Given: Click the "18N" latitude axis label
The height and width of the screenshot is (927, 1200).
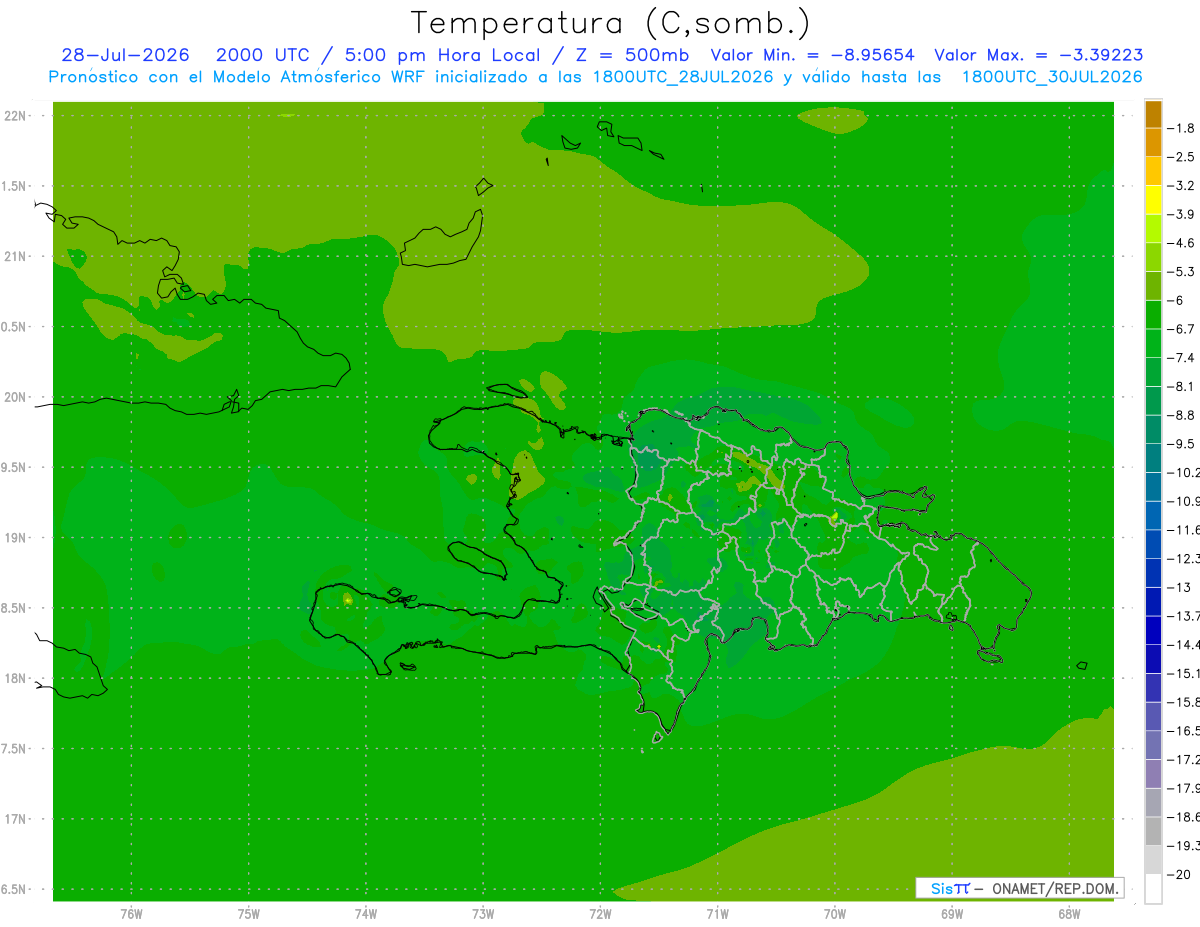Looking at the screenshot, I should tap(17, 679).
